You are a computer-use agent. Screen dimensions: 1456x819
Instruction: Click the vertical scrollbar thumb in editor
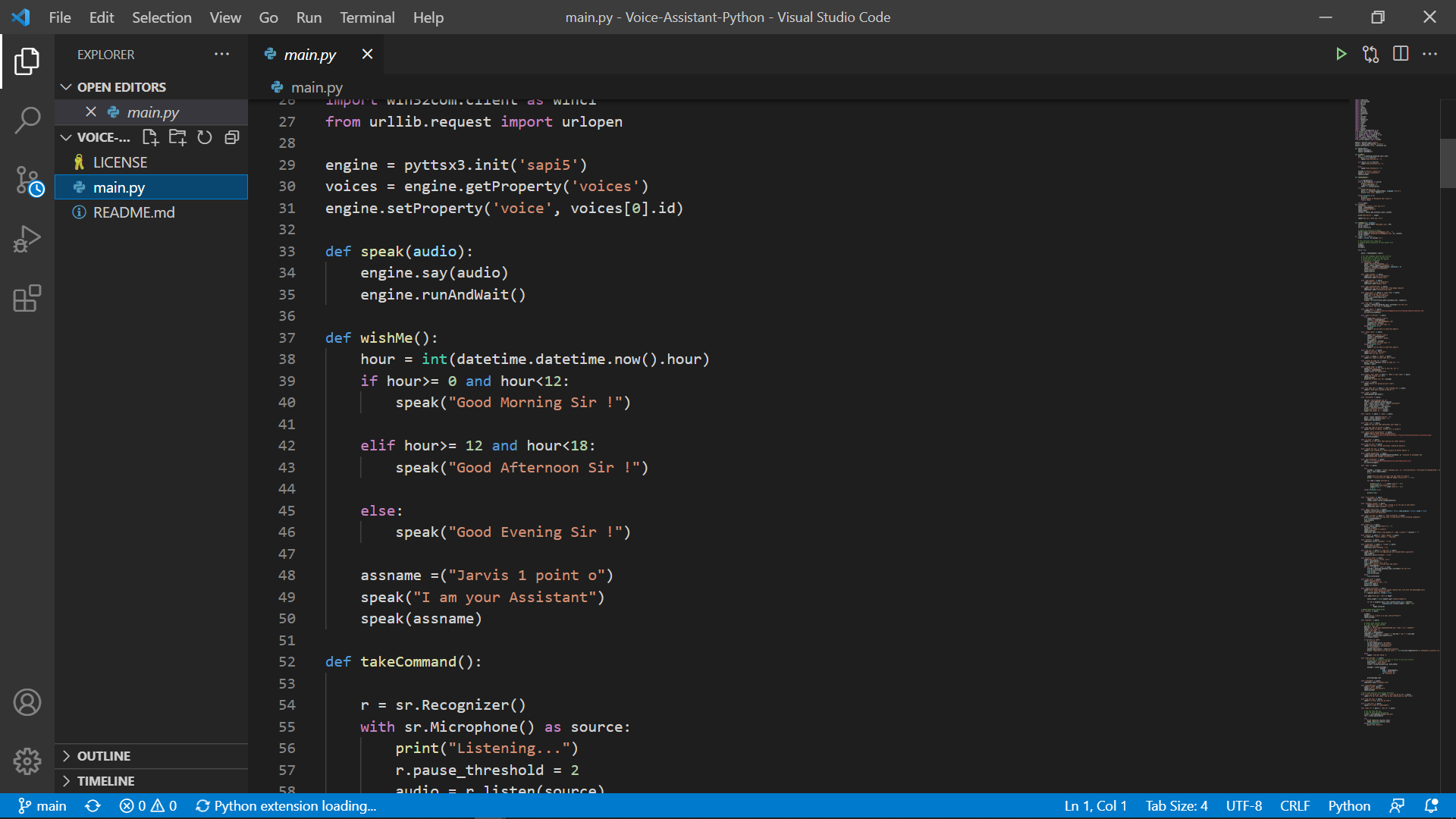click(1448, 163)
